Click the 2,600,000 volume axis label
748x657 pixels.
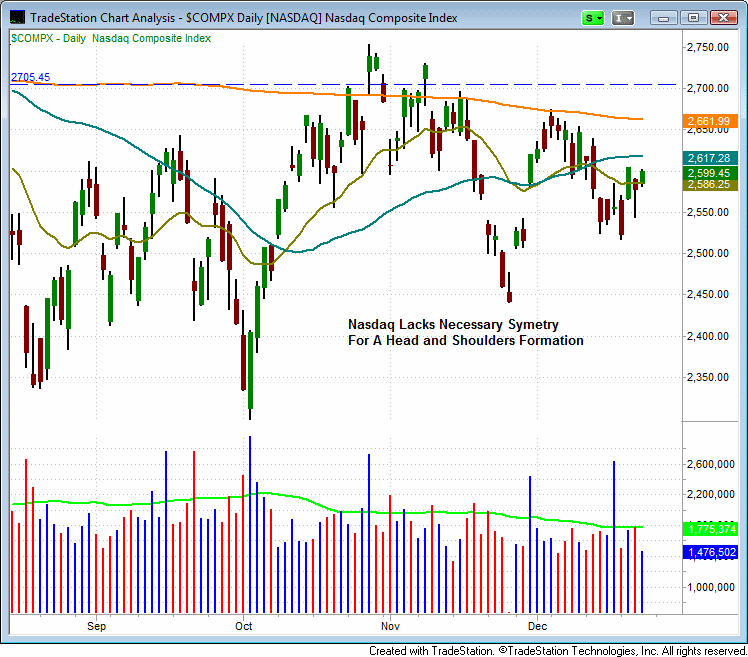tap(711, 464)
